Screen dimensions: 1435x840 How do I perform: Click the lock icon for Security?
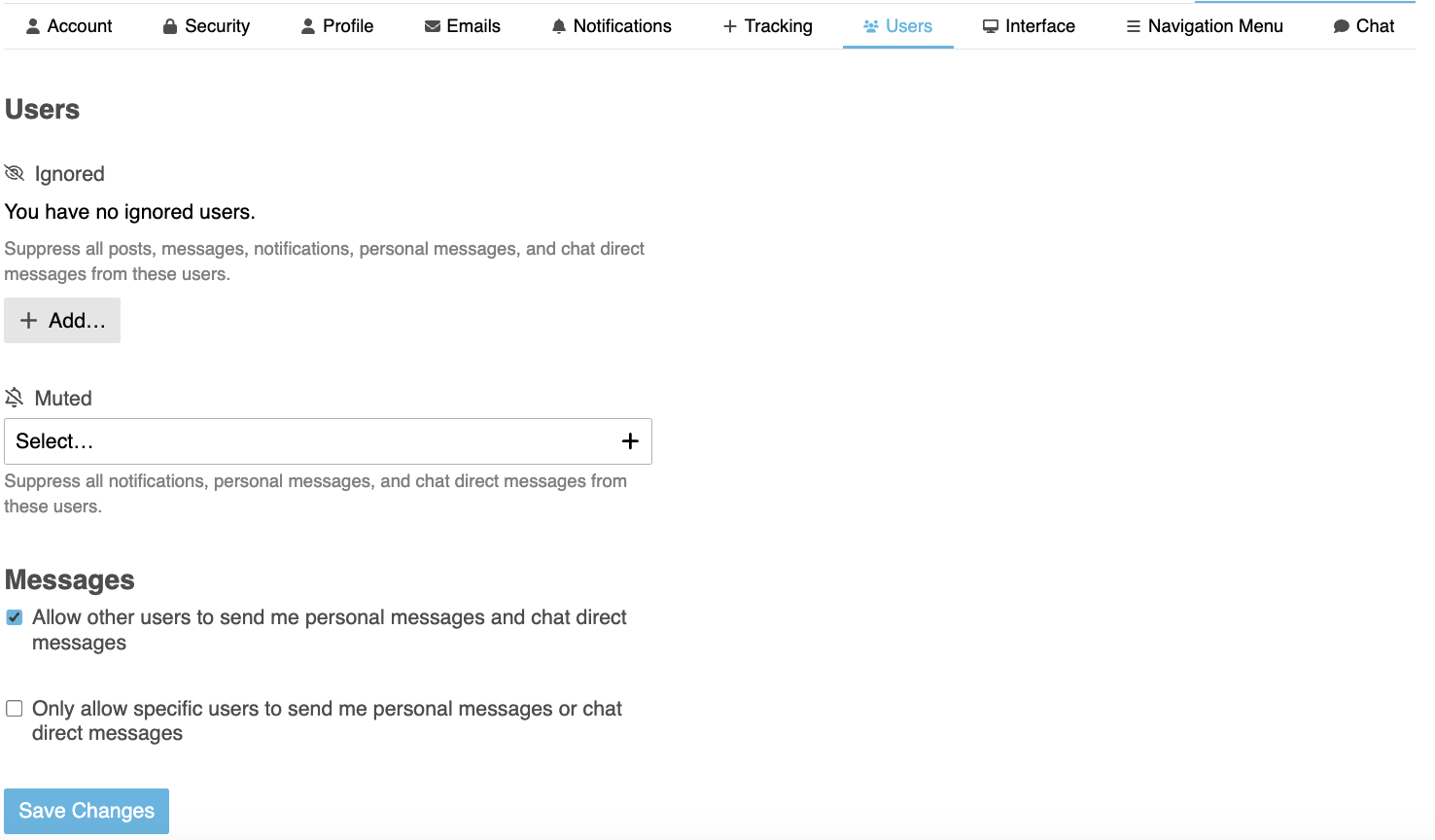pos(170,26)
